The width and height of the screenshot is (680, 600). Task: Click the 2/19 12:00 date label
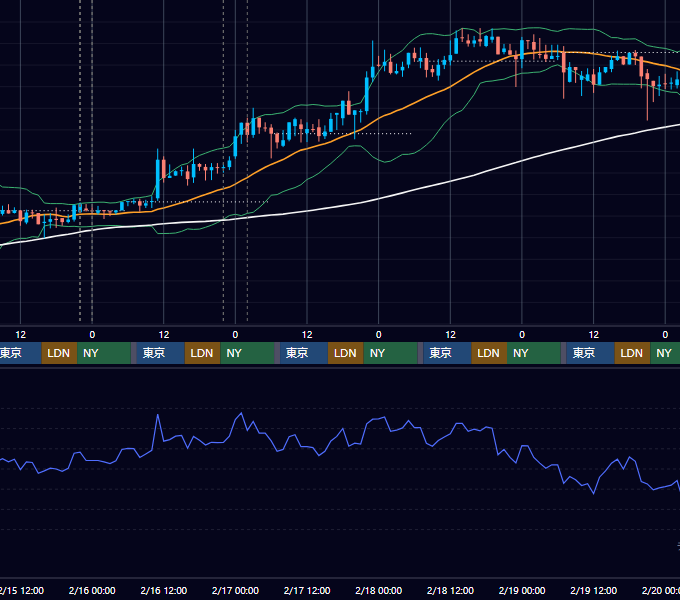593,590
